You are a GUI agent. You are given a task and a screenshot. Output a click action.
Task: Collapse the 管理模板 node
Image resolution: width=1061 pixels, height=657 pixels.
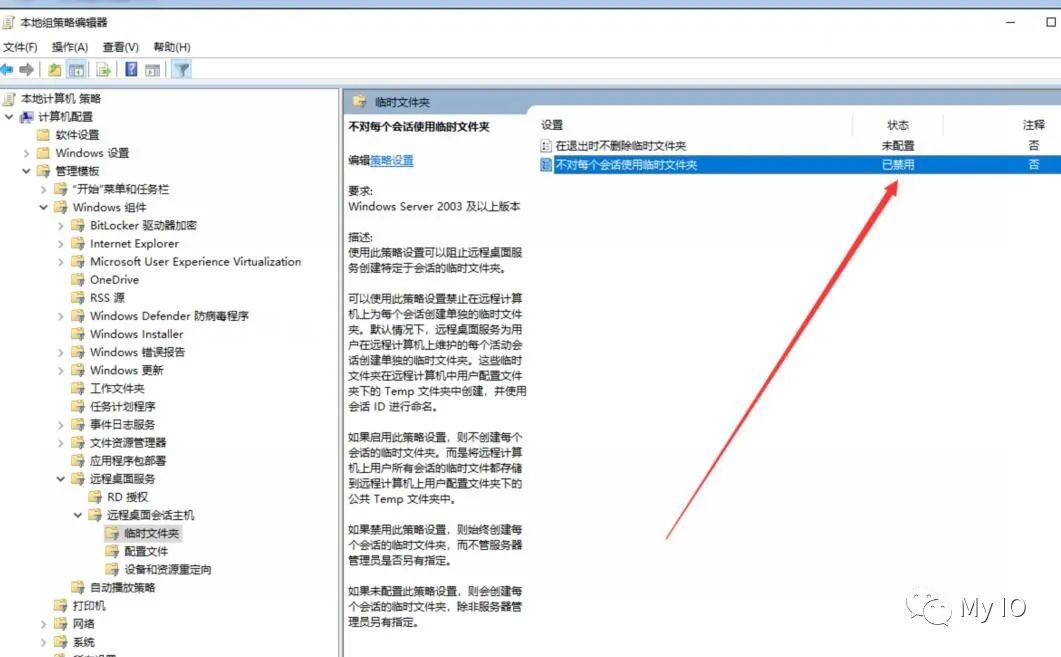(x=26, y=171)
